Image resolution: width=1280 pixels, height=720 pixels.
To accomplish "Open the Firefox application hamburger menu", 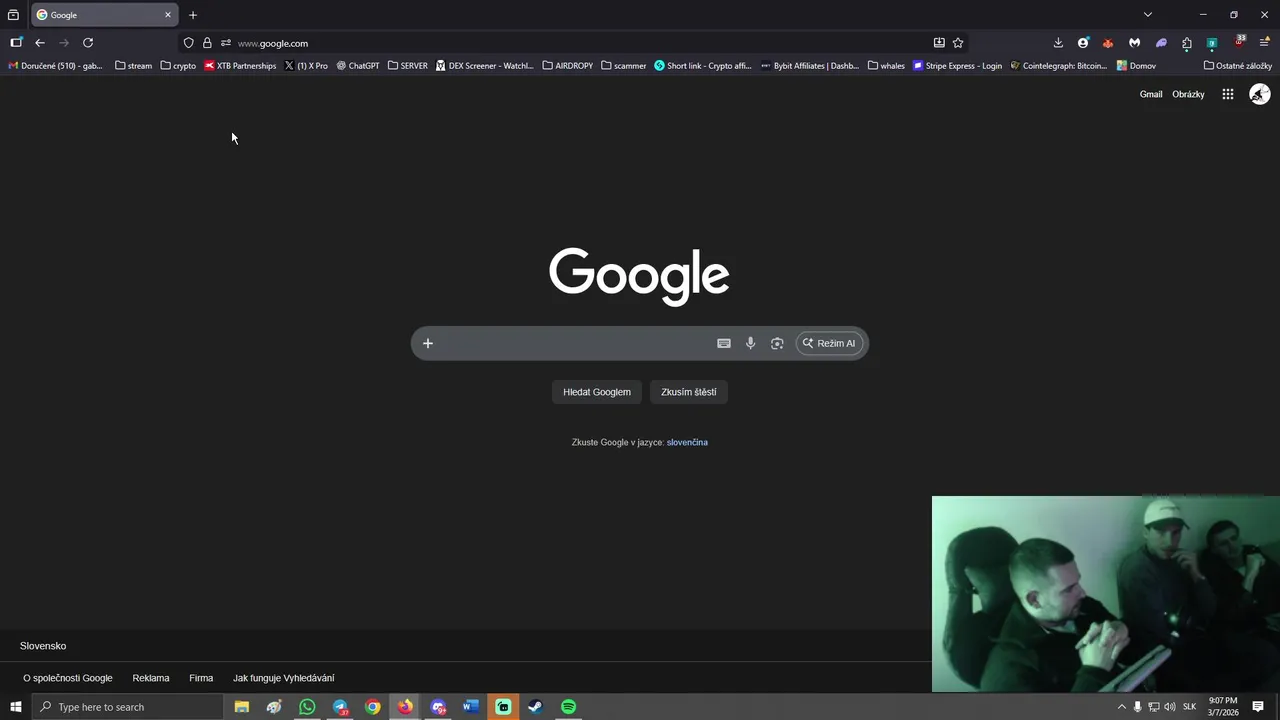I will [x=1265, y=43].
